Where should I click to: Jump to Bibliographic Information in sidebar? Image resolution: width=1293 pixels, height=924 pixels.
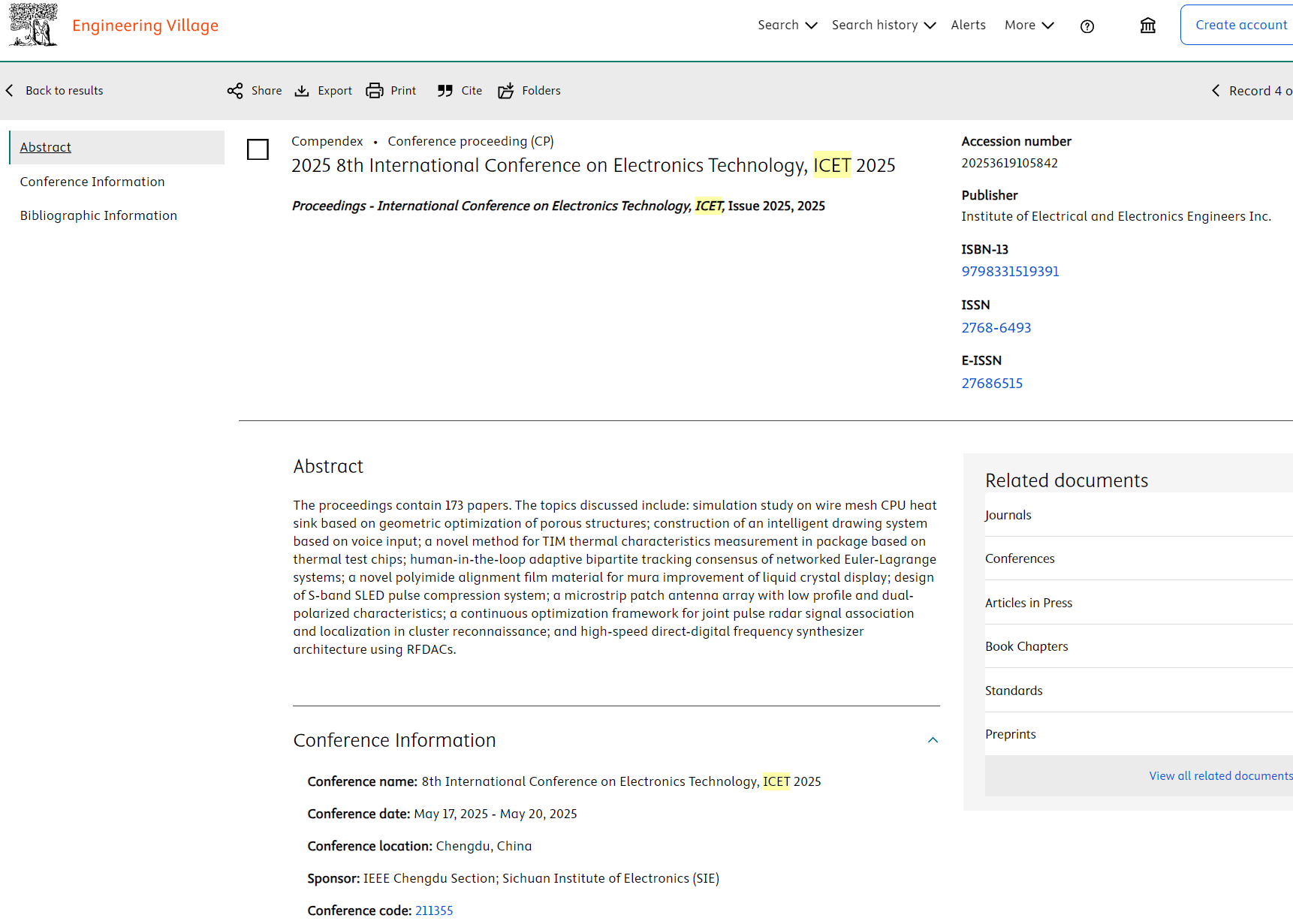coord(98,215)
